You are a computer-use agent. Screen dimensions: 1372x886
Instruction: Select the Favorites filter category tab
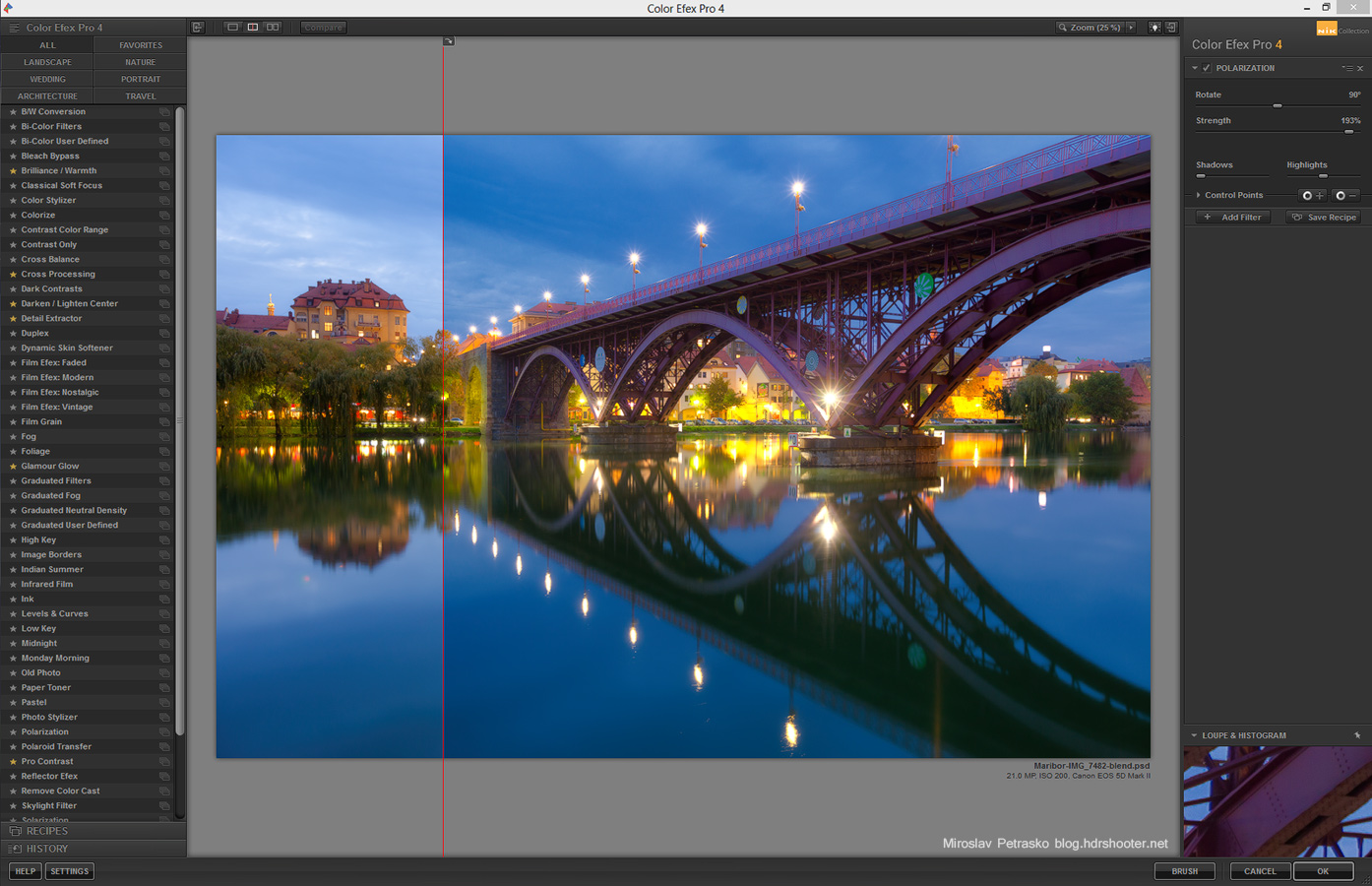[x=141, y=45]
